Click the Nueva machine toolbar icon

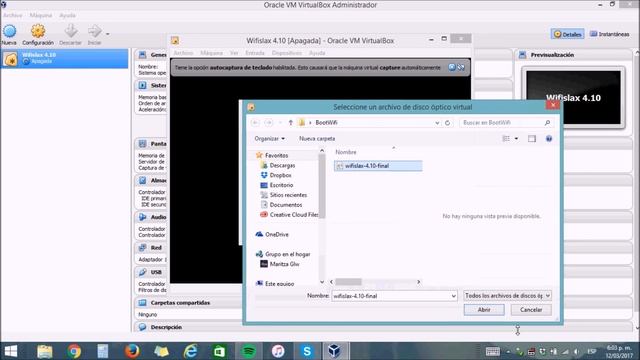tap(9, 31)
